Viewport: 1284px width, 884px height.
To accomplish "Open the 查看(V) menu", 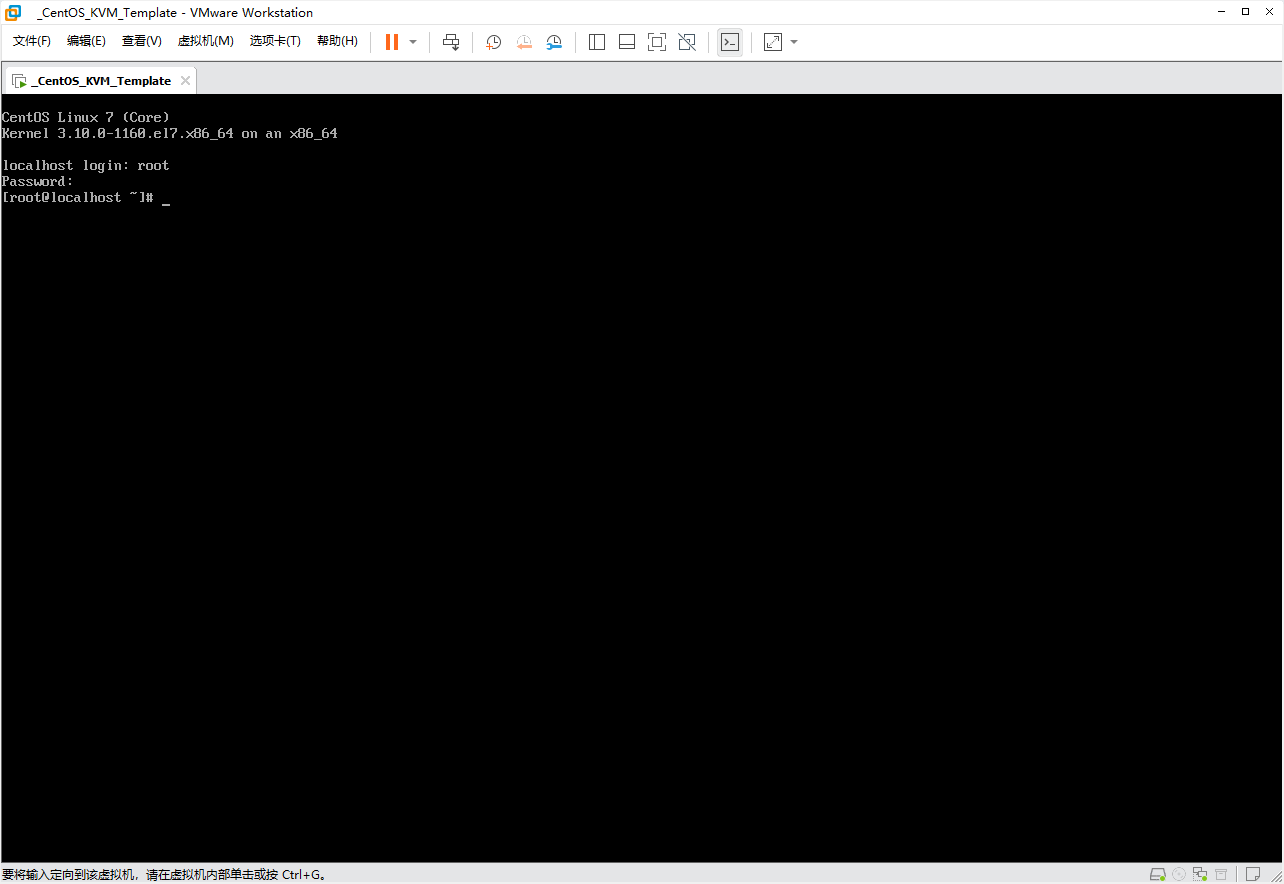I will [x=141, y=41].
